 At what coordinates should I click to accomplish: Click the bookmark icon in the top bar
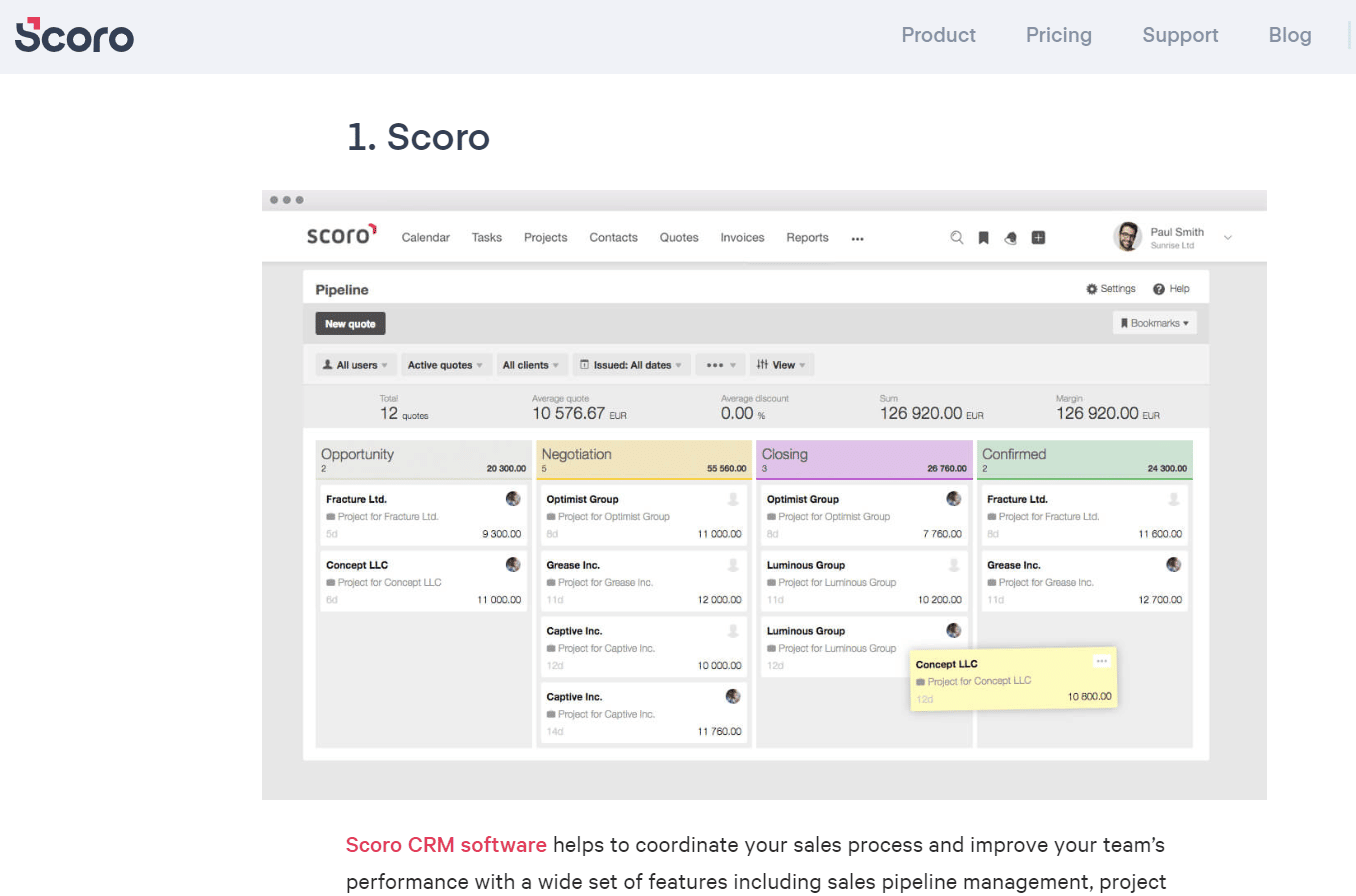pos(983,238)
